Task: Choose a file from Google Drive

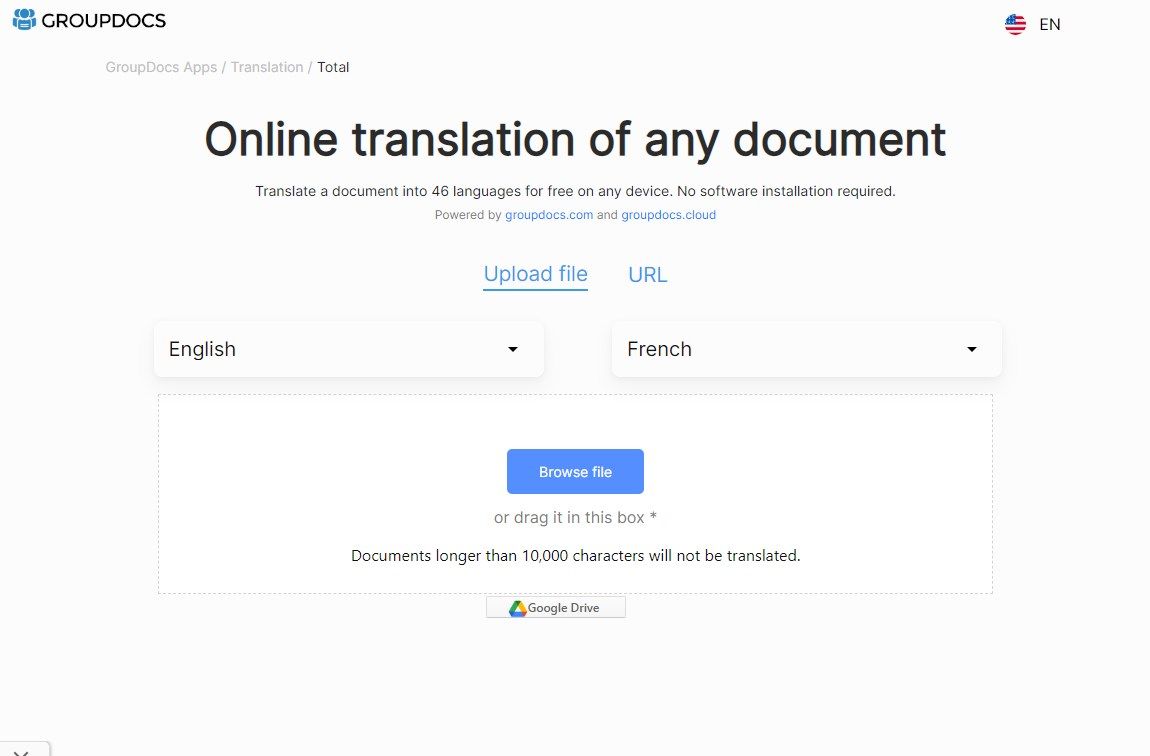Action: (x=556, y=607)
